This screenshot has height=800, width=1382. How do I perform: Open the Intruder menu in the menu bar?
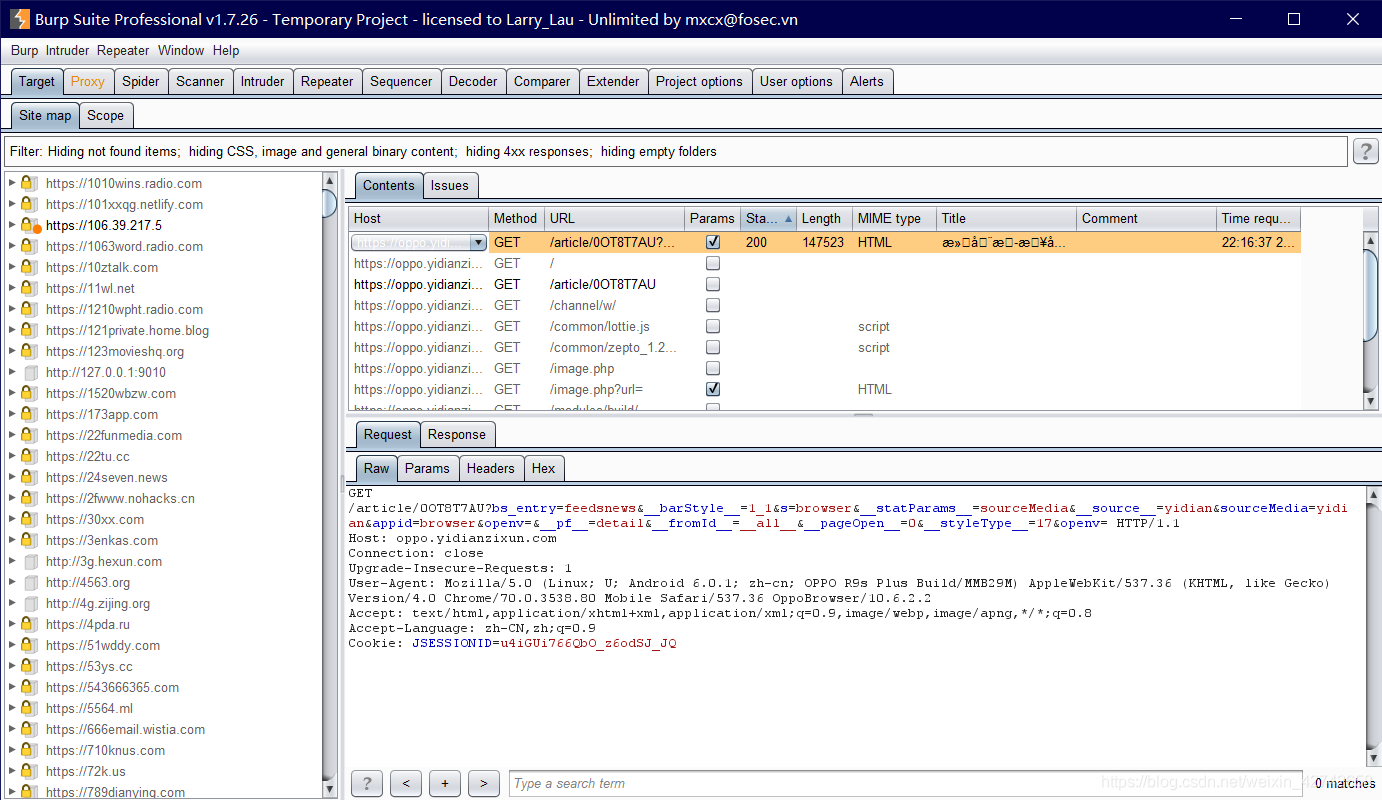[67, 50]
